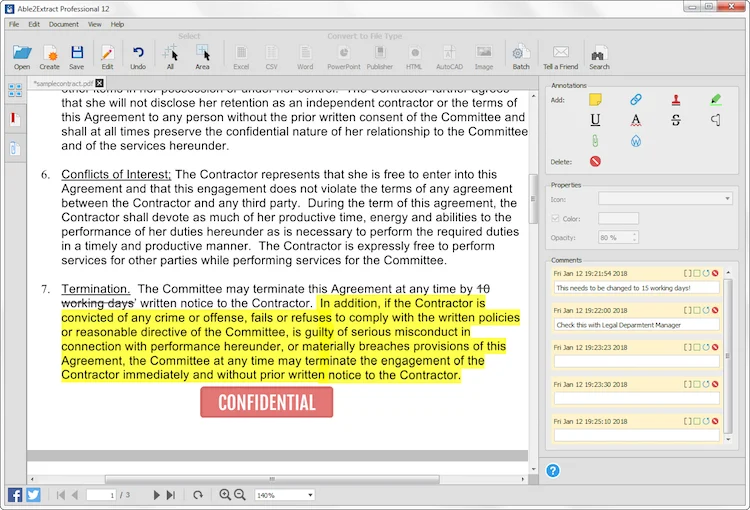Open the Batch conversion tool
Image resolution: width=750 pixels, height=510 pixels.
pos(521,56)
